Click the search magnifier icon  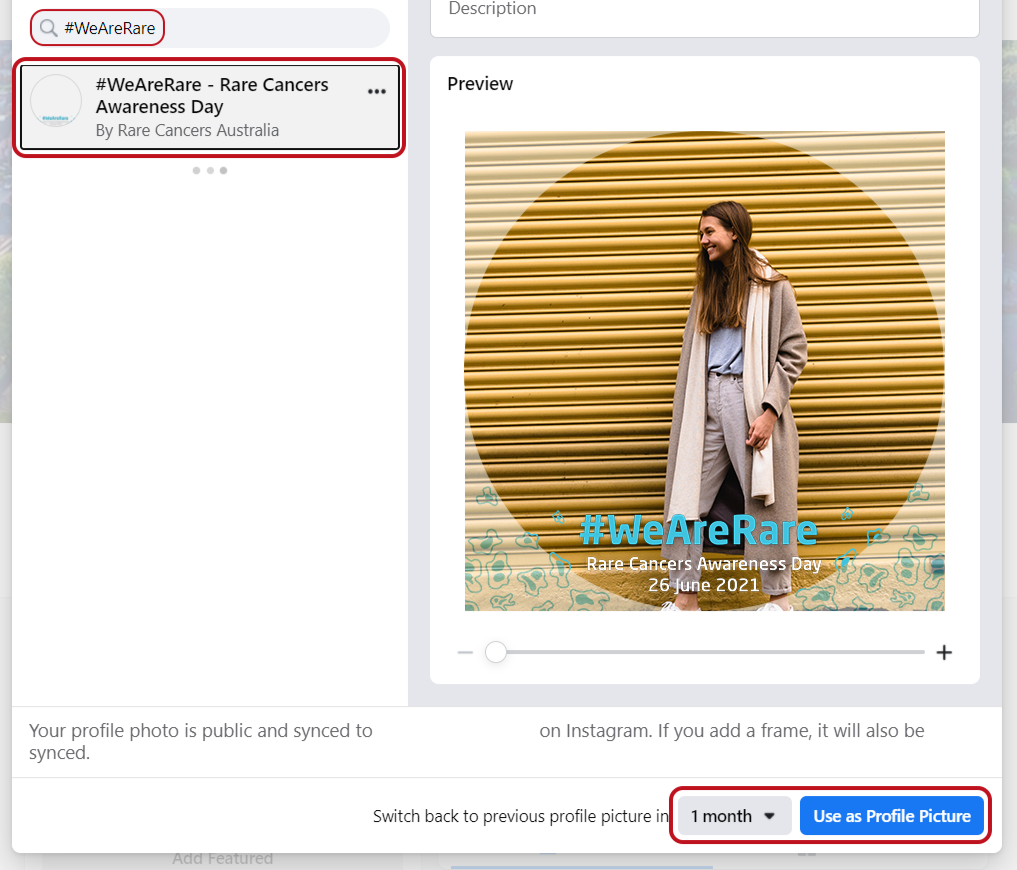click(x=49, y=28)
